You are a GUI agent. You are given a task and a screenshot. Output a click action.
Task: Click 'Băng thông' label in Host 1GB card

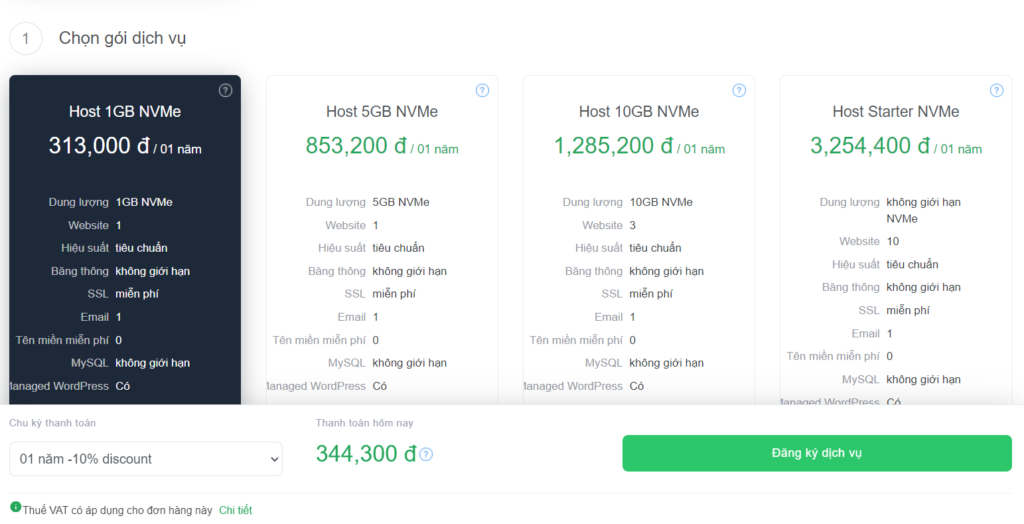tap(80, 270)
